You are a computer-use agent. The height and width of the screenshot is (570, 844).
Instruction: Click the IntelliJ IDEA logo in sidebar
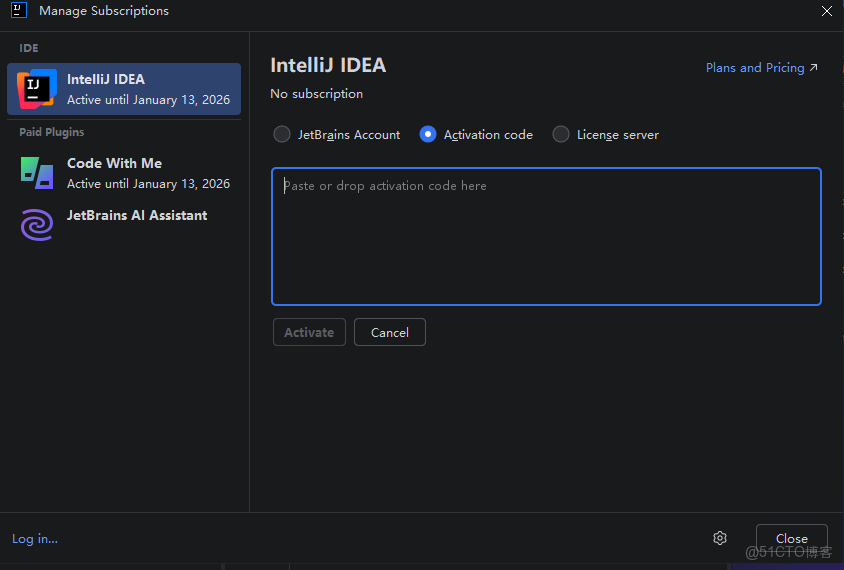37,89
